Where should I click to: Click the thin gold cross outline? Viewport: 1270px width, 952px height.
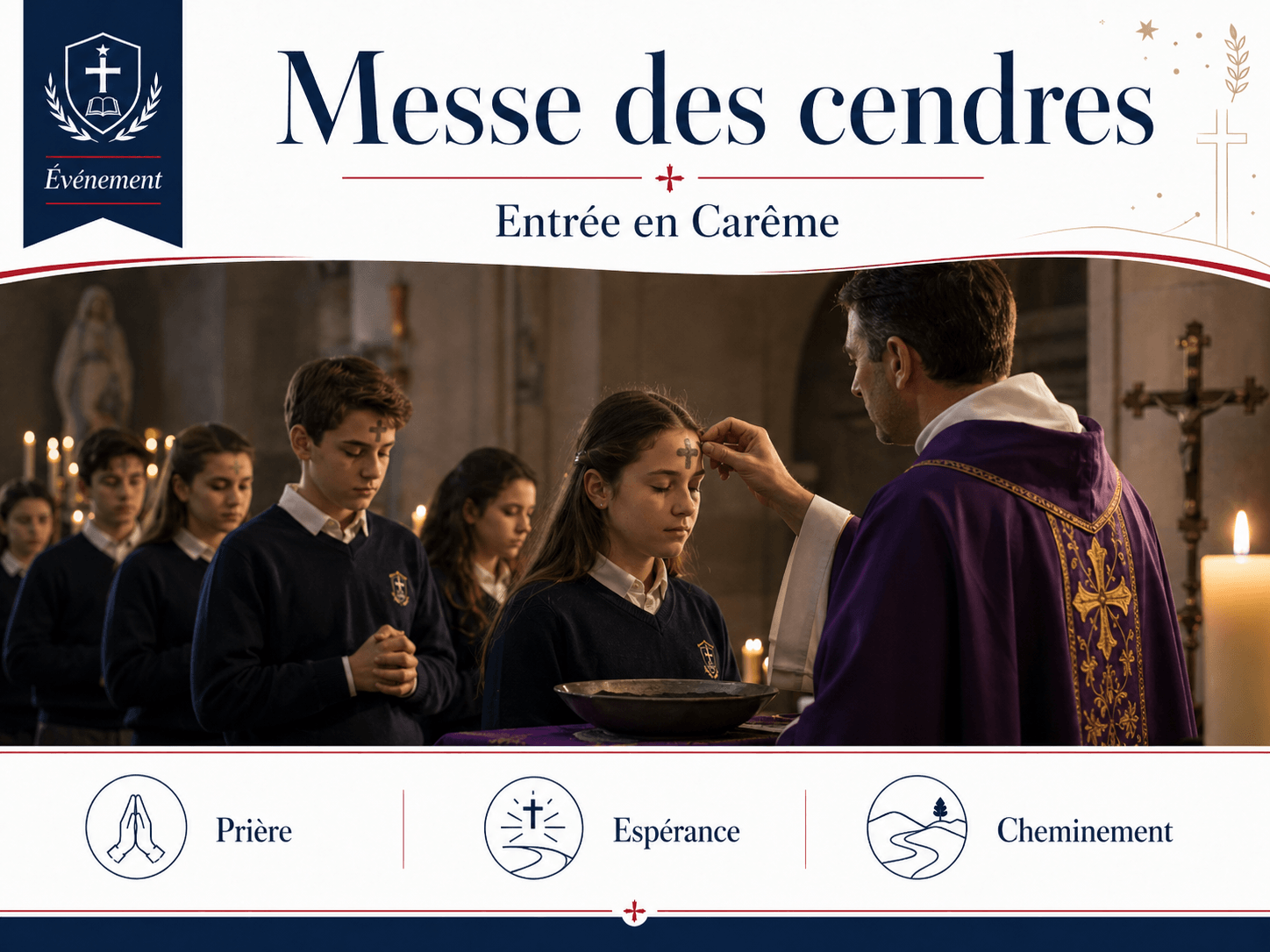pyautogui.click(x=1221, y=175)
